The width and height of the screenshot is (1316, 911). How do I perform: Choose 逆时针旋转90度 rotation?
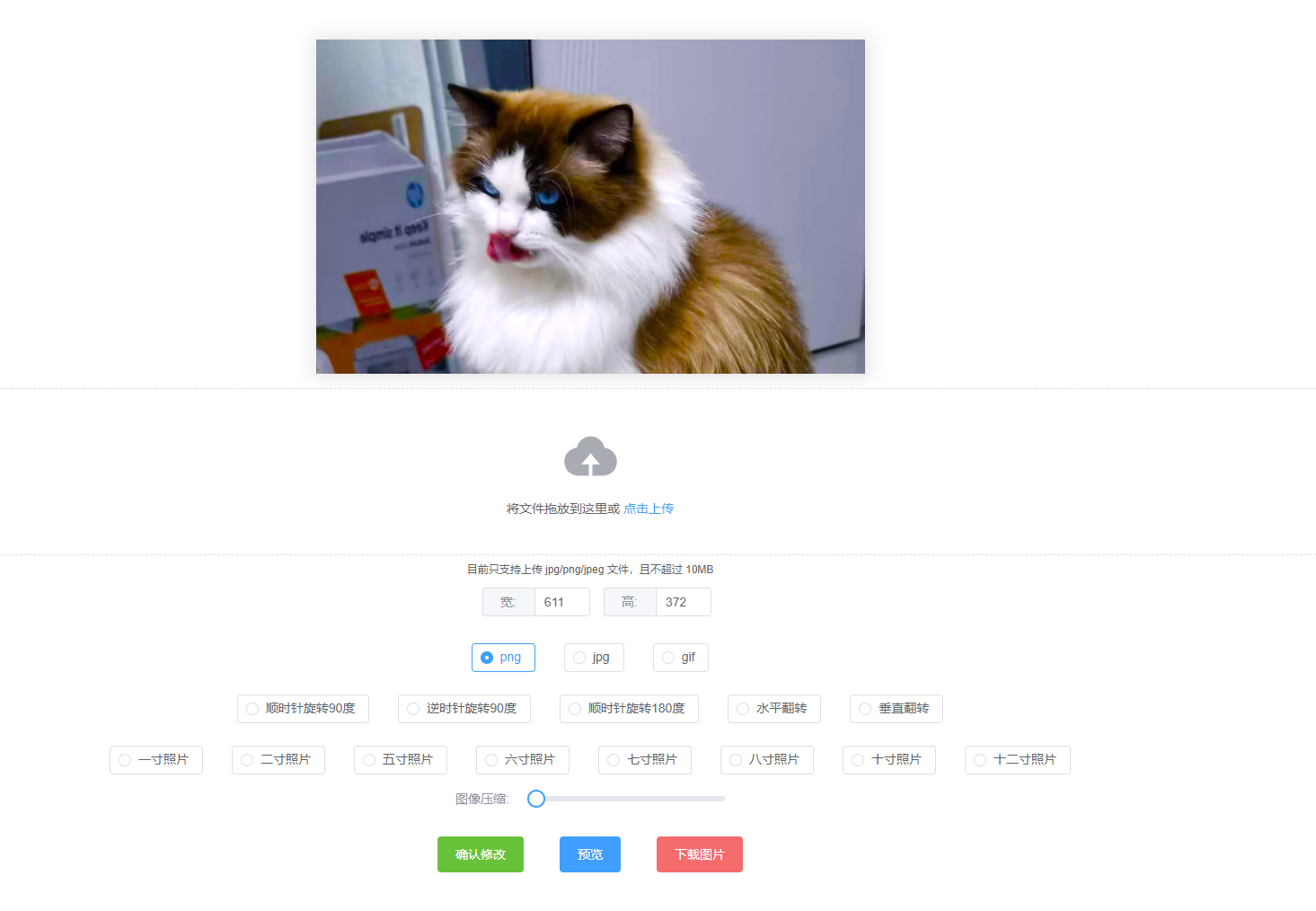coord(464,709)
